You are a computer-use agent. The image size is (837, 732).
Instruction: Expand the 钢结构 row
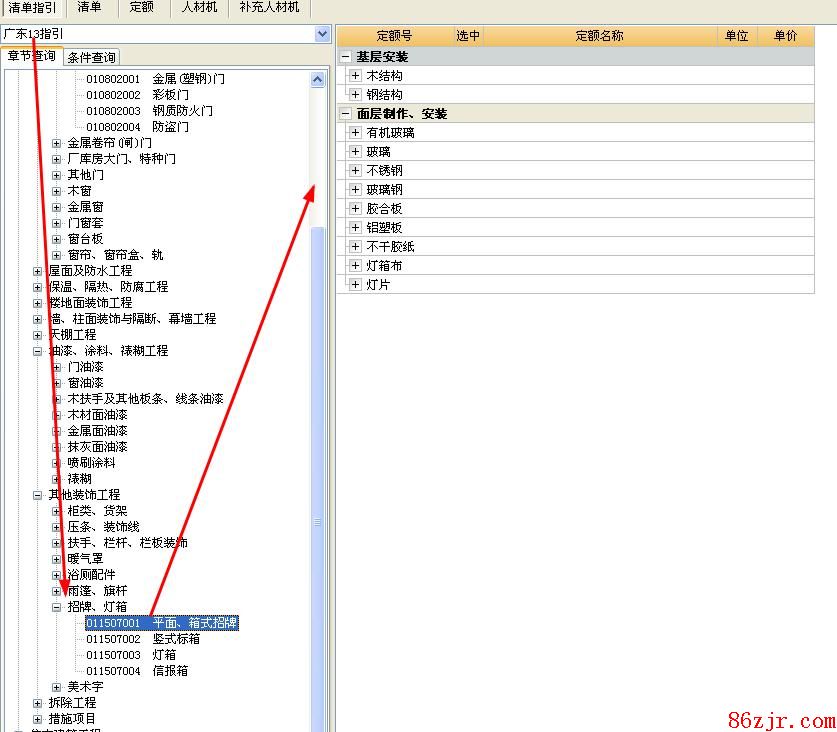[x=355, y=95]
